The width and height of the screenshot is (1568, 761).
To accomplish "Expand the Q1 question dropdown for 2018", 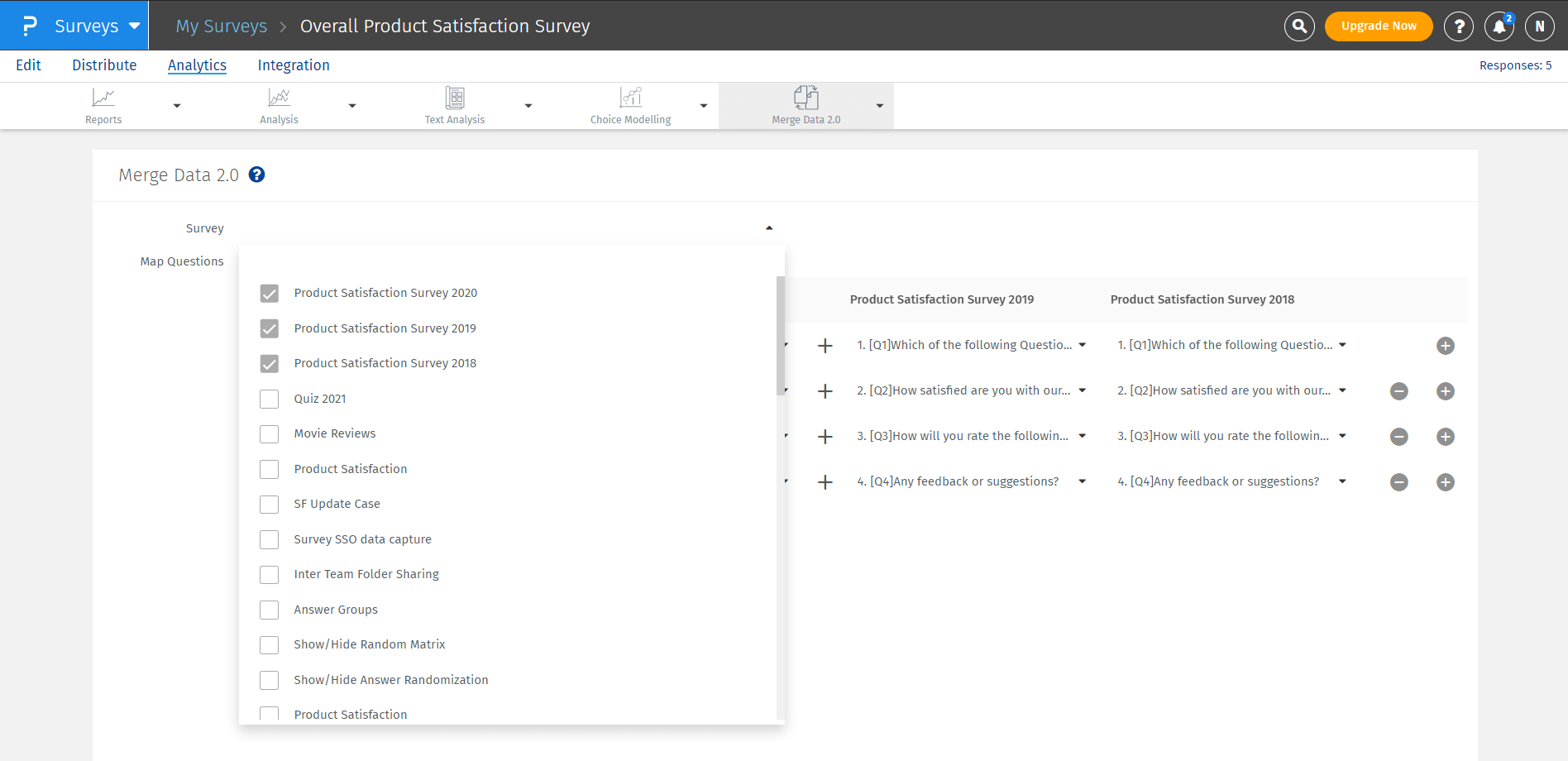I will [x=1342, y=345].
